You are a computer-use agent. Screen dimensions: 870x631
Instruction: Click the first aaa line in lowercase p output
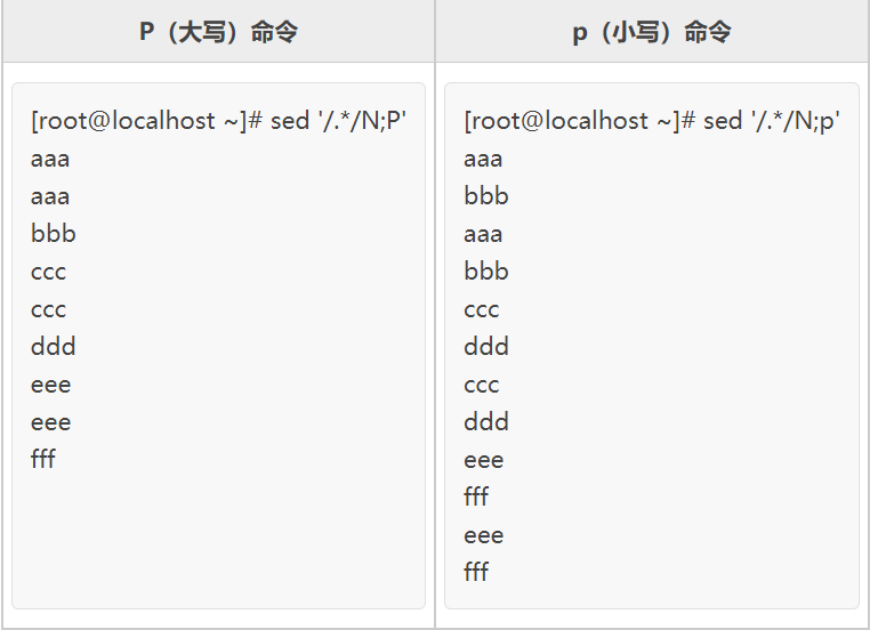[x=483, y=159]
